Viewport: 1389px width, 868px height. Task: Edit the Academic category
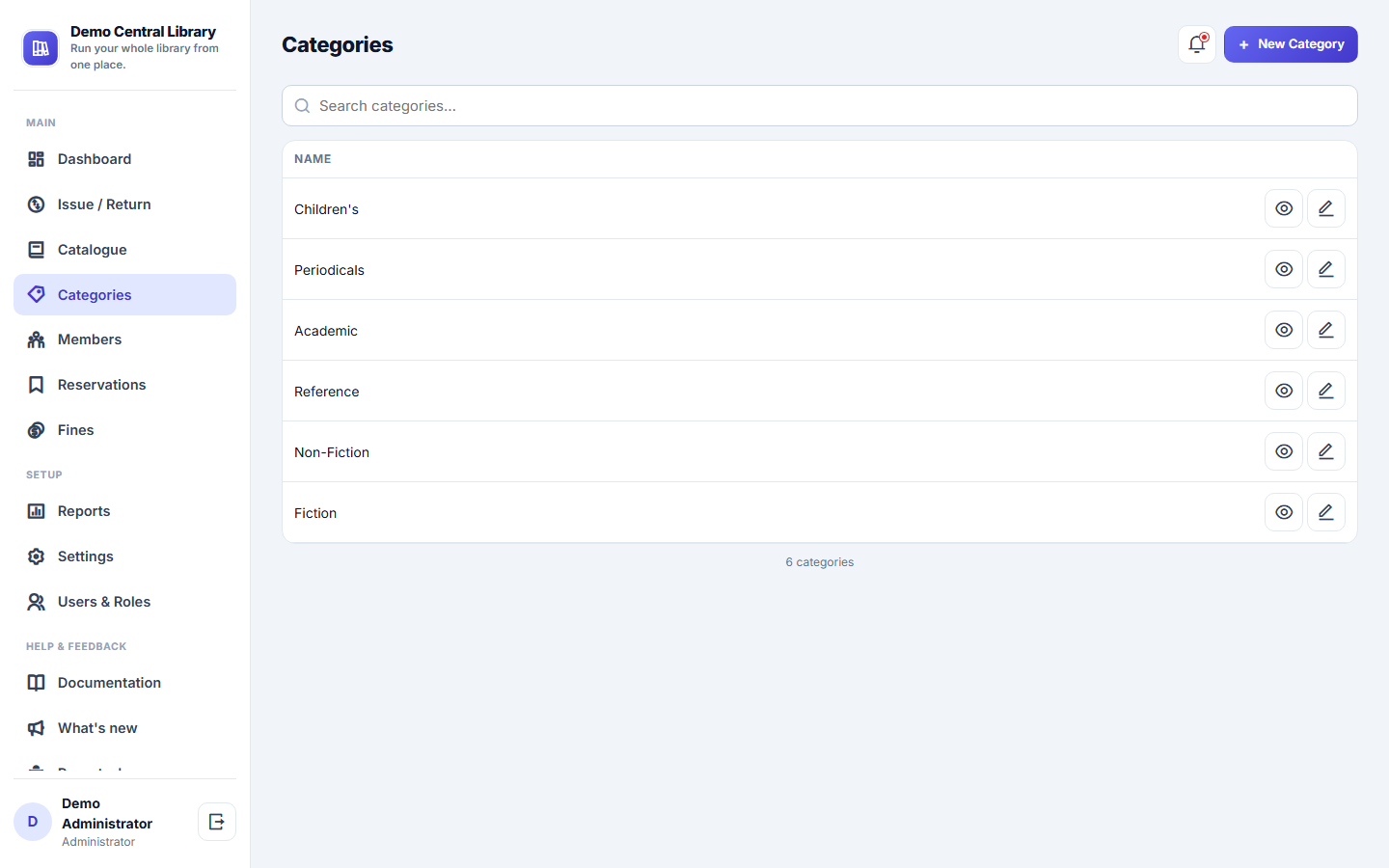click(x=1326, y=330)
